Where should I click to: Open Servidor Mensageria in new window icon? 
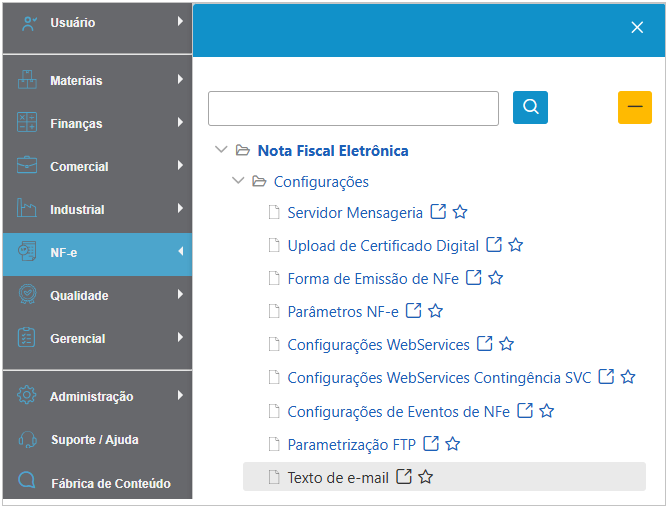(438, 212)
